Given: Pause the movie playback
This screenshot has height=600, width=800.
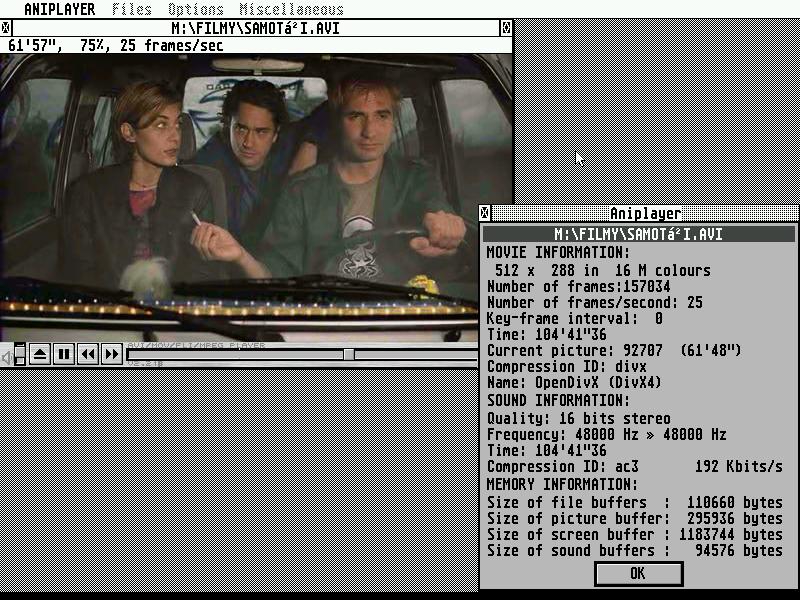Looking at the screenshot, I should click(x=64, y=354).
